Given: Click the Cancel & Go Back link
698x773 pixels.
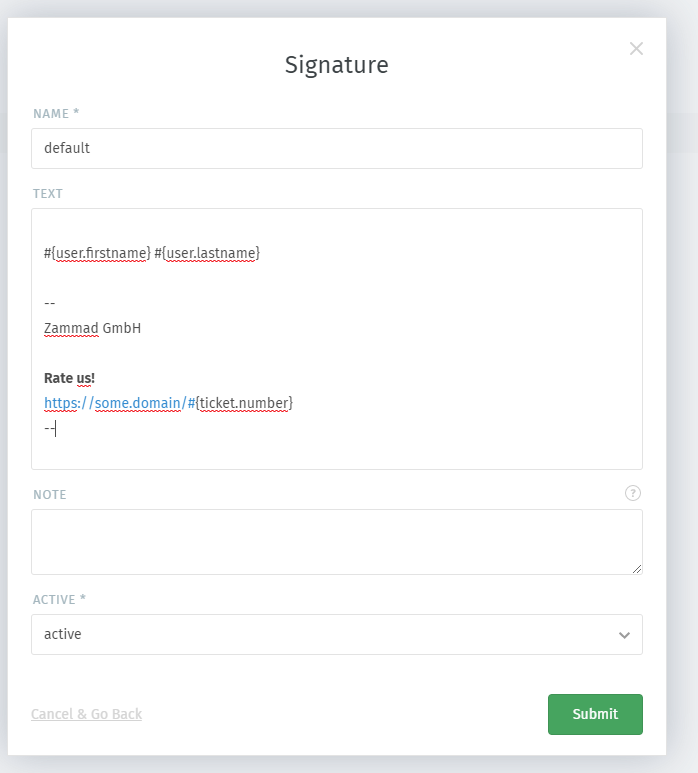Looking at the screenshot, I should click(x=86, y=714).
